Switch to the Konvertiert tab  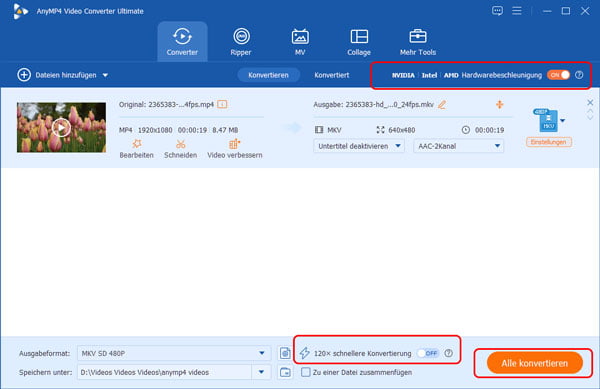[332, 75]
